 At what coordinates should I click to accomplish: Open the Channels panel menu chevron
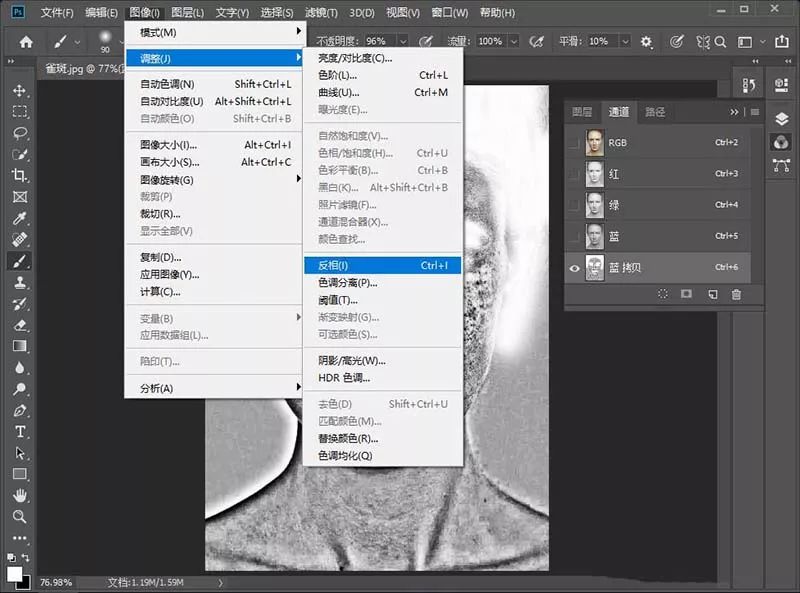click(x=734, y=112)
